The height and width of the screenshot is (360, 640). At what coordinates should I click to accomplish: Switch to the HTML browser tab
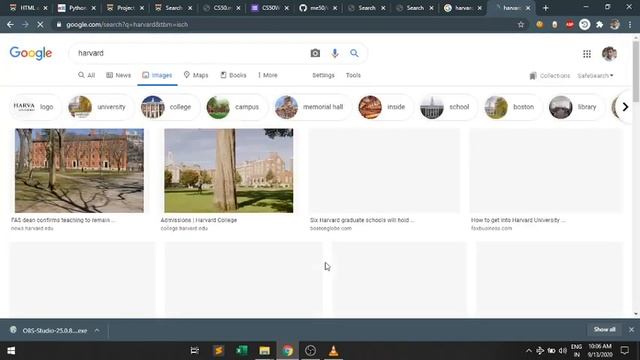(27, 8)
